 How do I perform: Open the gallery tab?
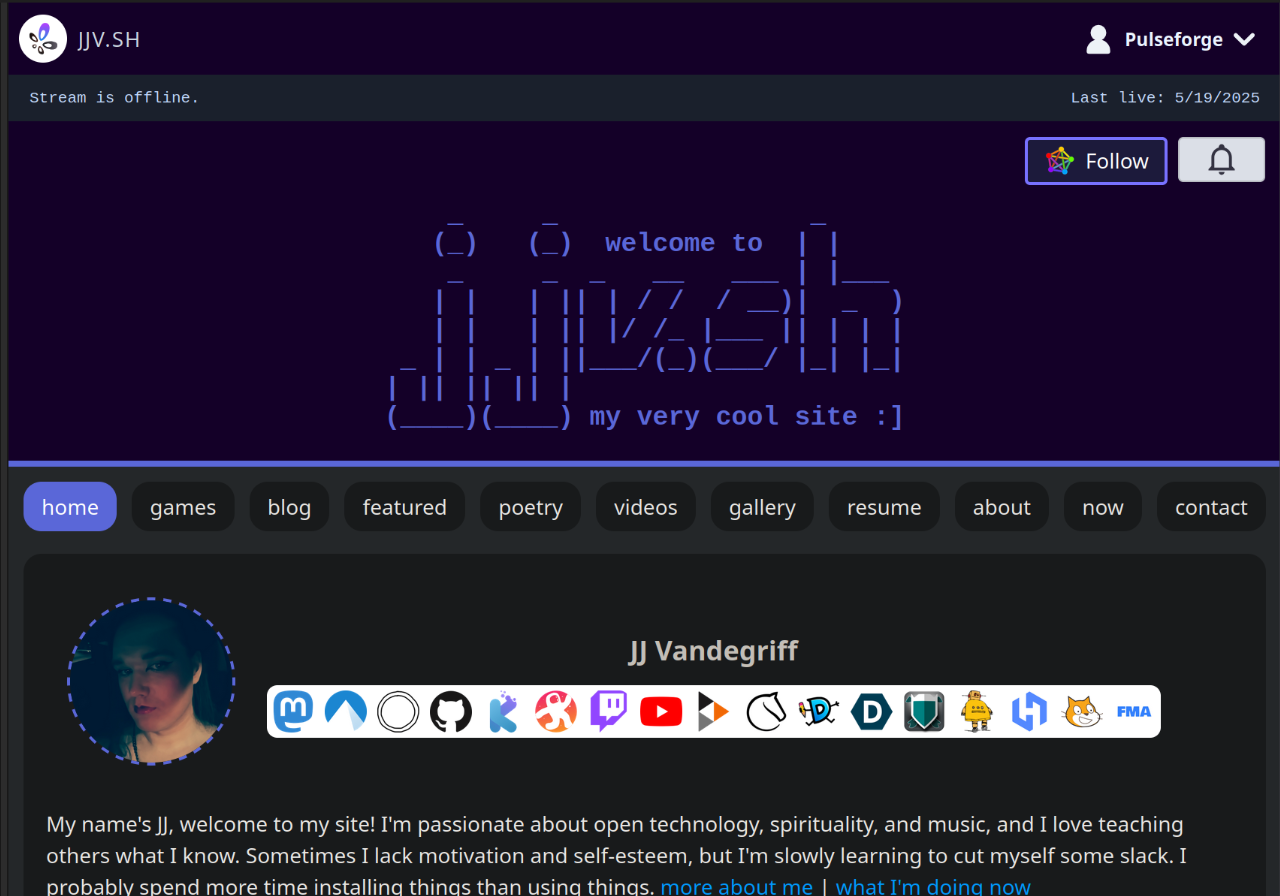pos(762,507)
